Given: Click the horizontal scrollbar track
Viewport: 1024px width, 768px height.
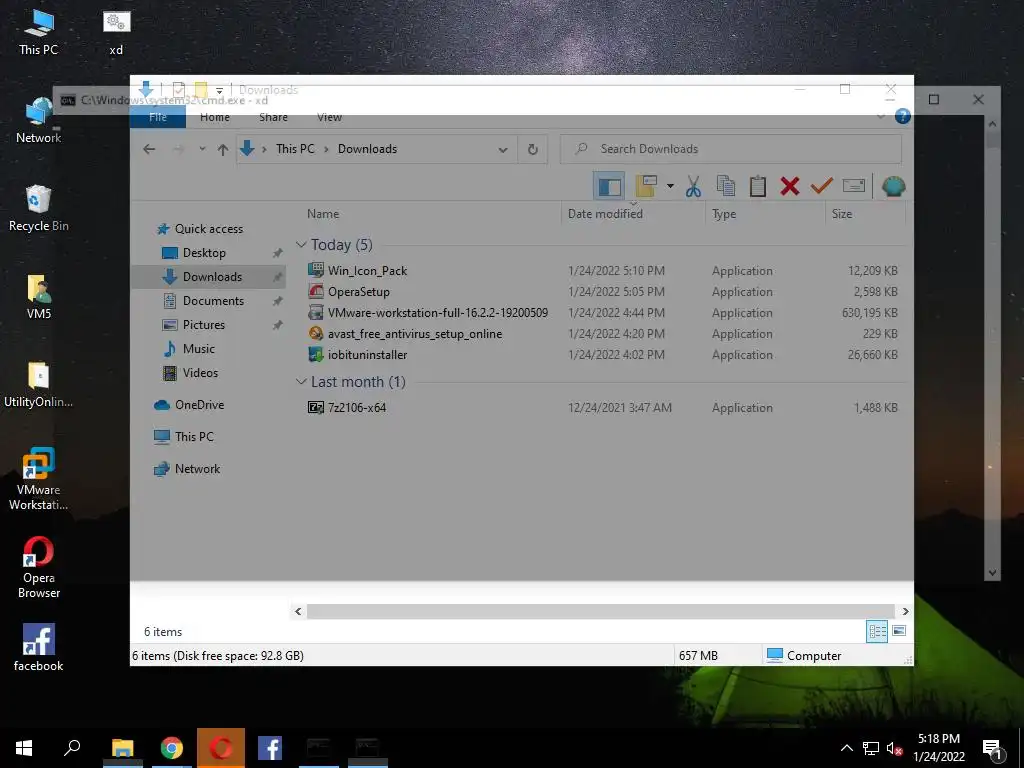Looking at the screenshot, I should (601, 611).
